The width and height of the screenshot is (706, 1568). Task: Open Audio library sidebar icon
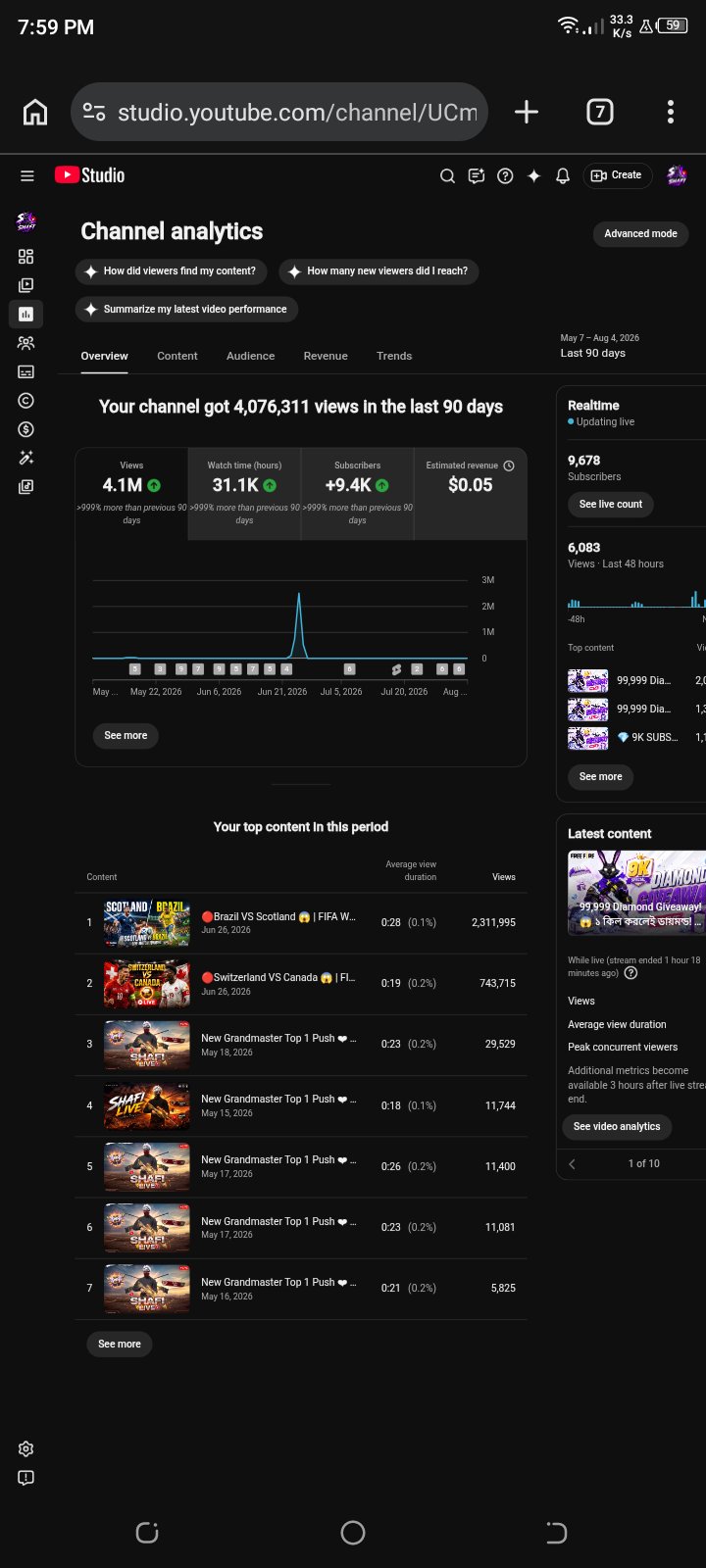coord(26,486)
